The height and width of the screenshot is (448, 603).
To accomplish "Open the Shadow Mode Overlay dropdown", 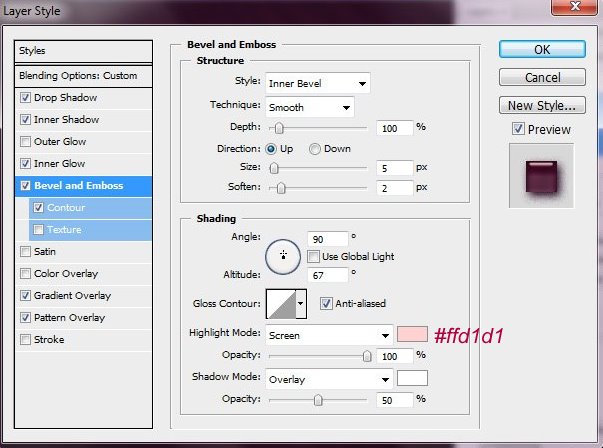I will pos(328,379).
